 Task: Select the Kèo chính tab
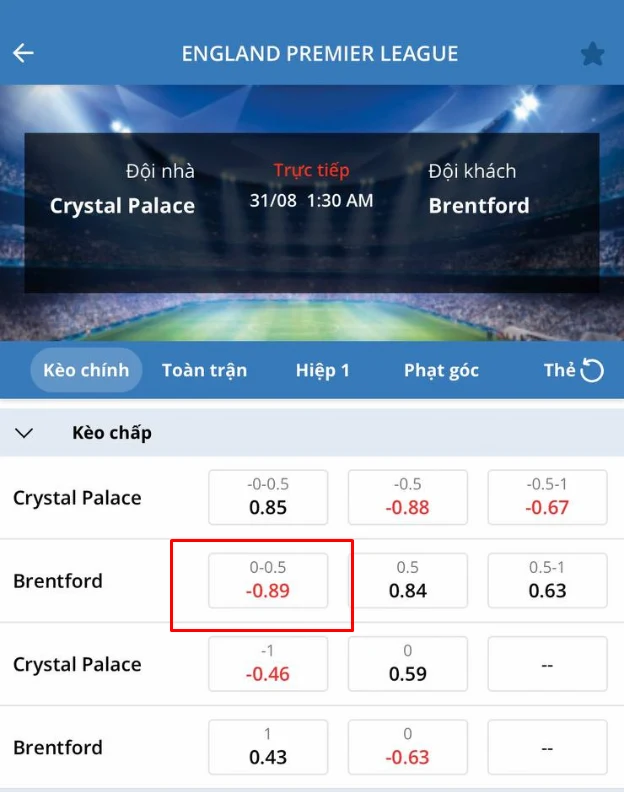(x=86, y=370)
